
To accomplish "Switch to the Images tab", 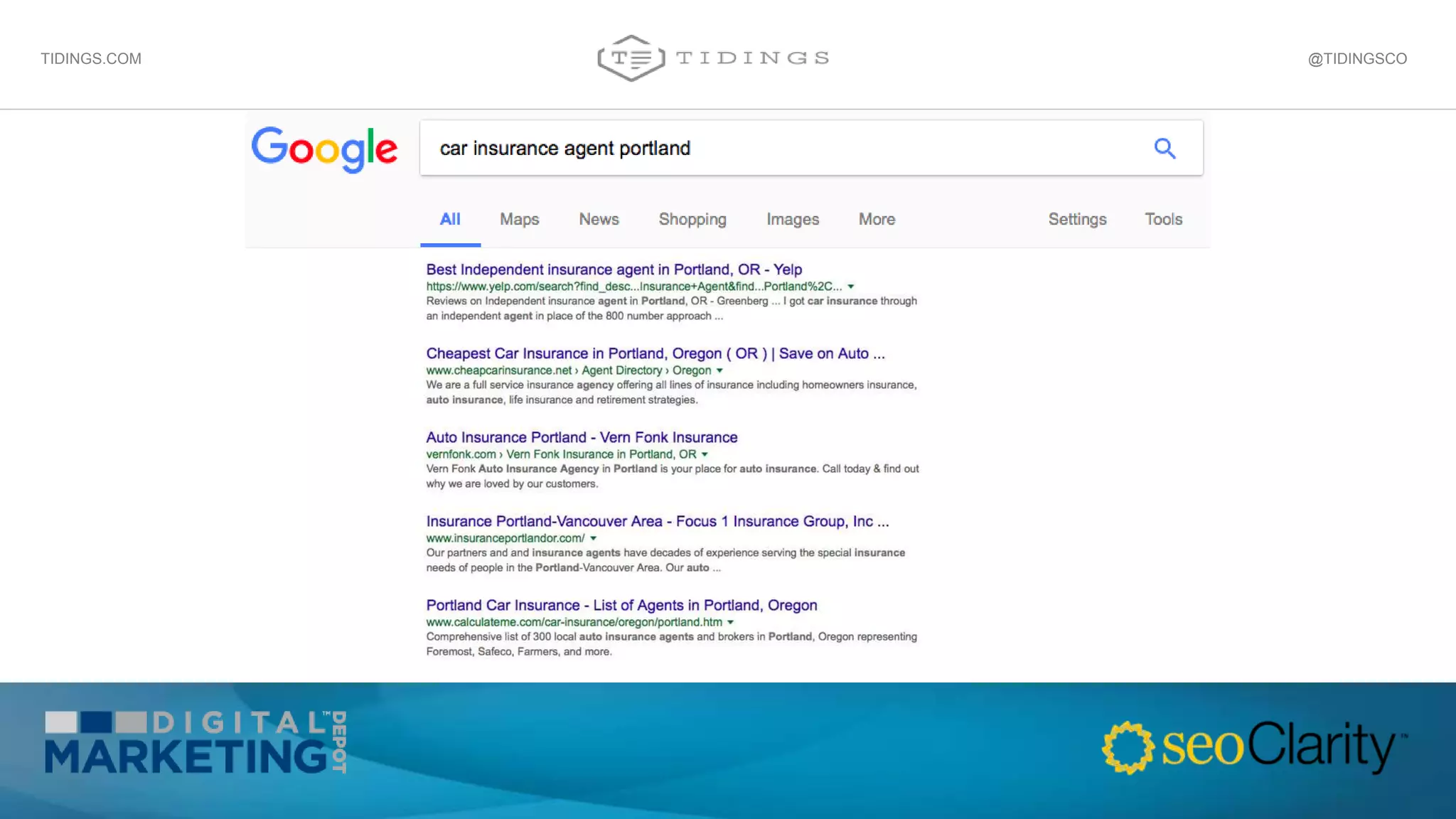I will tap(792, 219).
